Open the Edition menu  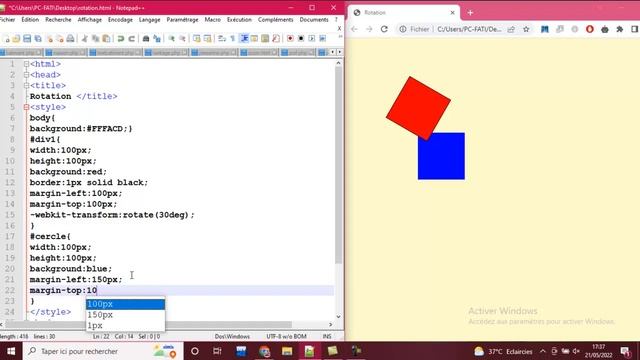30,20
